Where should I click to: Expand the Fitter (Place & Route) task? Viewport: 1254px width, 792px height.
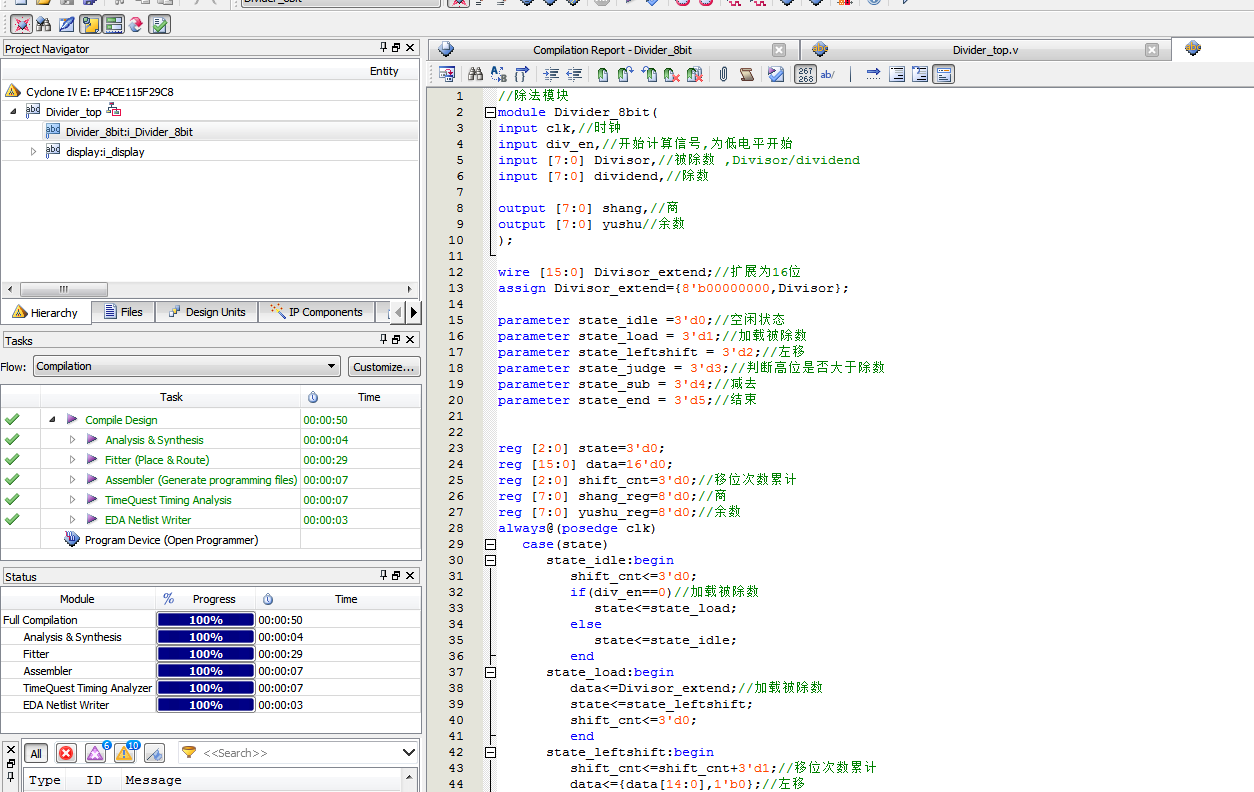click(x=72, y=460)
